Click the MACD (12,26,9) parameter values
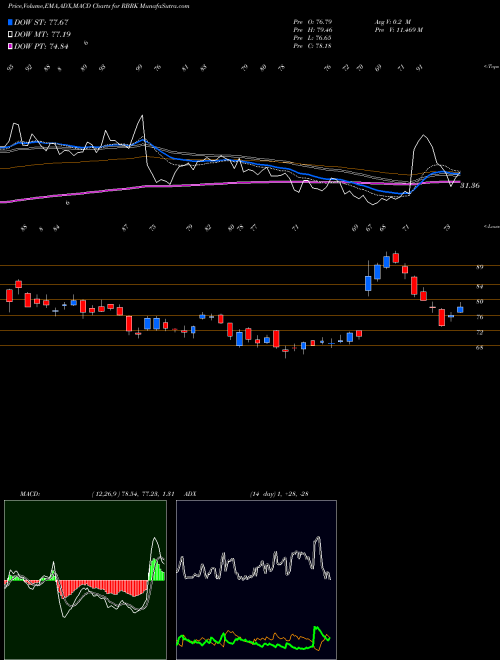 coord(133,494)
